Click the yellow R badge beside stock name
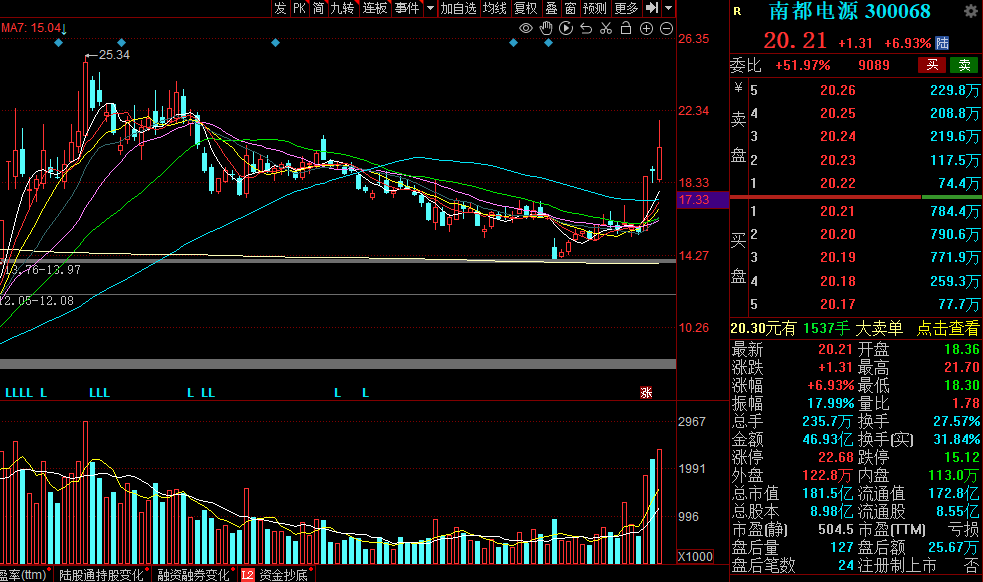Viewport: 983px width, 582px height. [737, 11]
